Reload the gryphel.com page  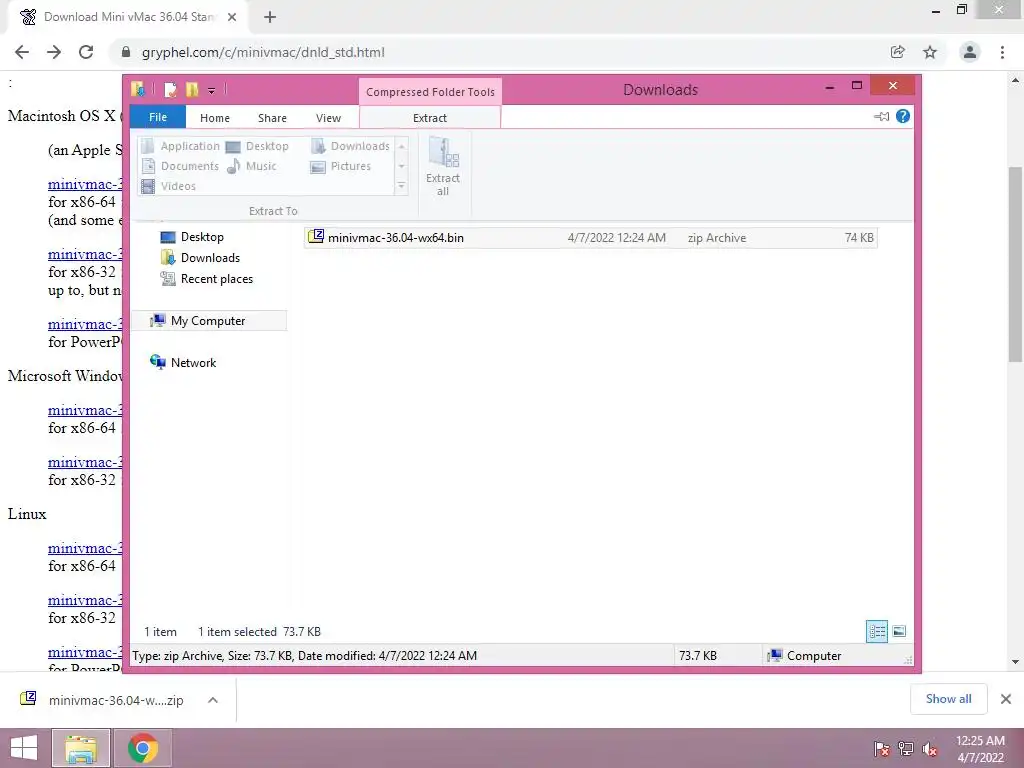[86, 52]
